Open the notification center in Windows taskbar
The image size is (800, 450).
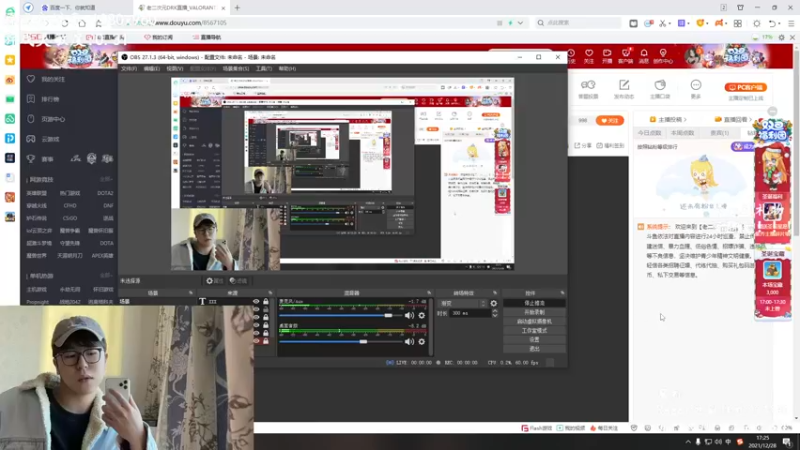(787, 442)
